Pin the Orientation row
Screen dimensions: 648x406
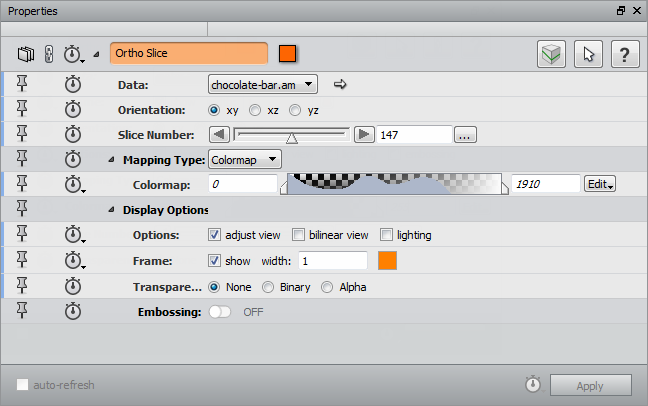click(x=22, y=109)
